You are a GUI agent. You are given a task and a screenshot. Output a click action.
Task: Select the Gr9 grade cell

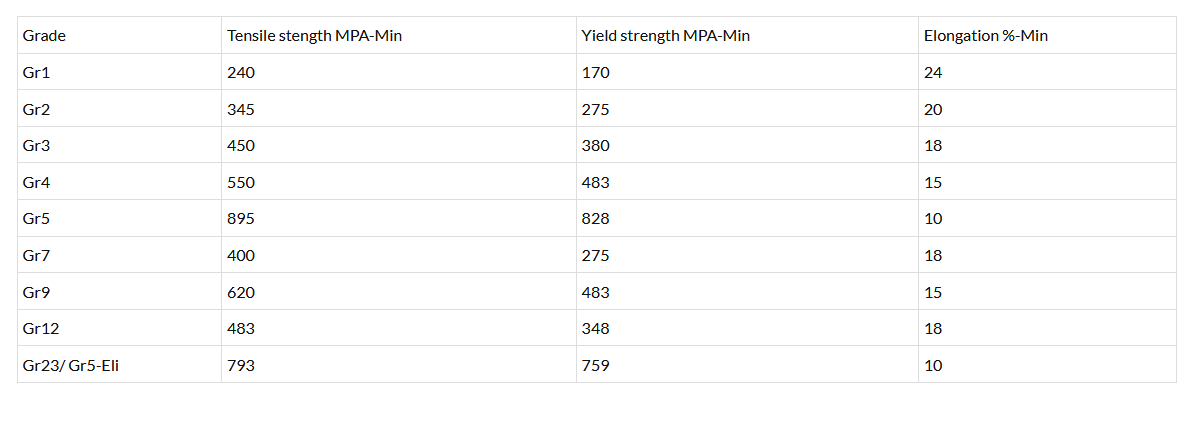pyautogui.click(x=37, y=293)
